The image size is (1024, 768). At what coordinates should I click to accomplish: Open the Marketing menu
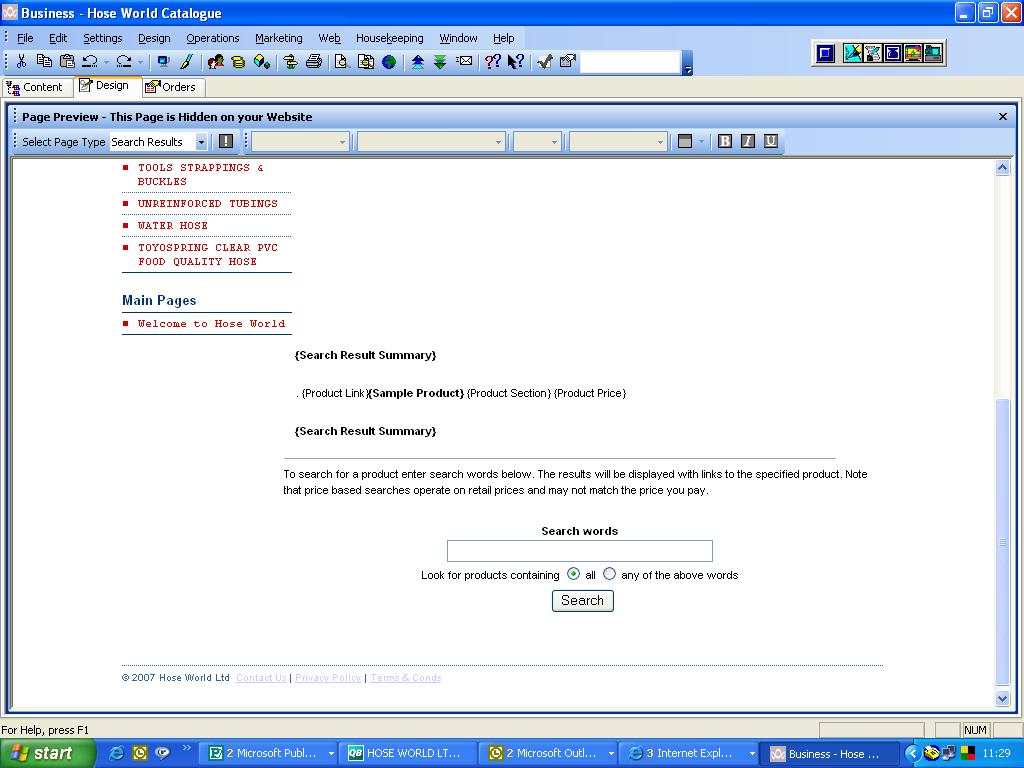278,38
